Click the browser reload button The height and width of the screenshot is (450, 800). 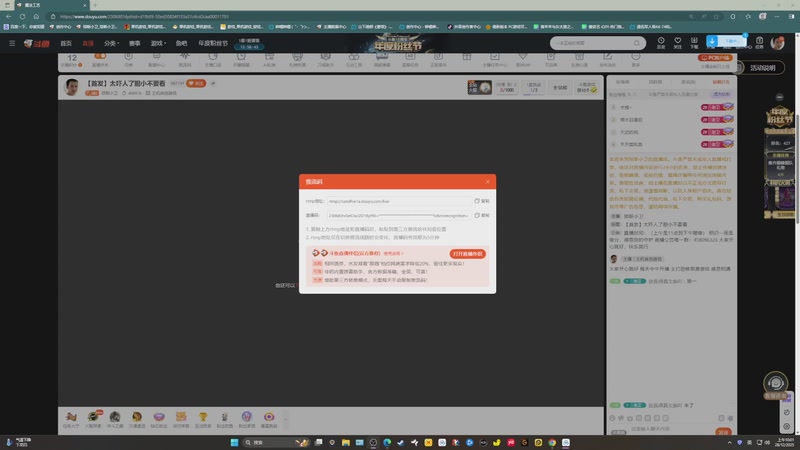[x=22, y=16]
